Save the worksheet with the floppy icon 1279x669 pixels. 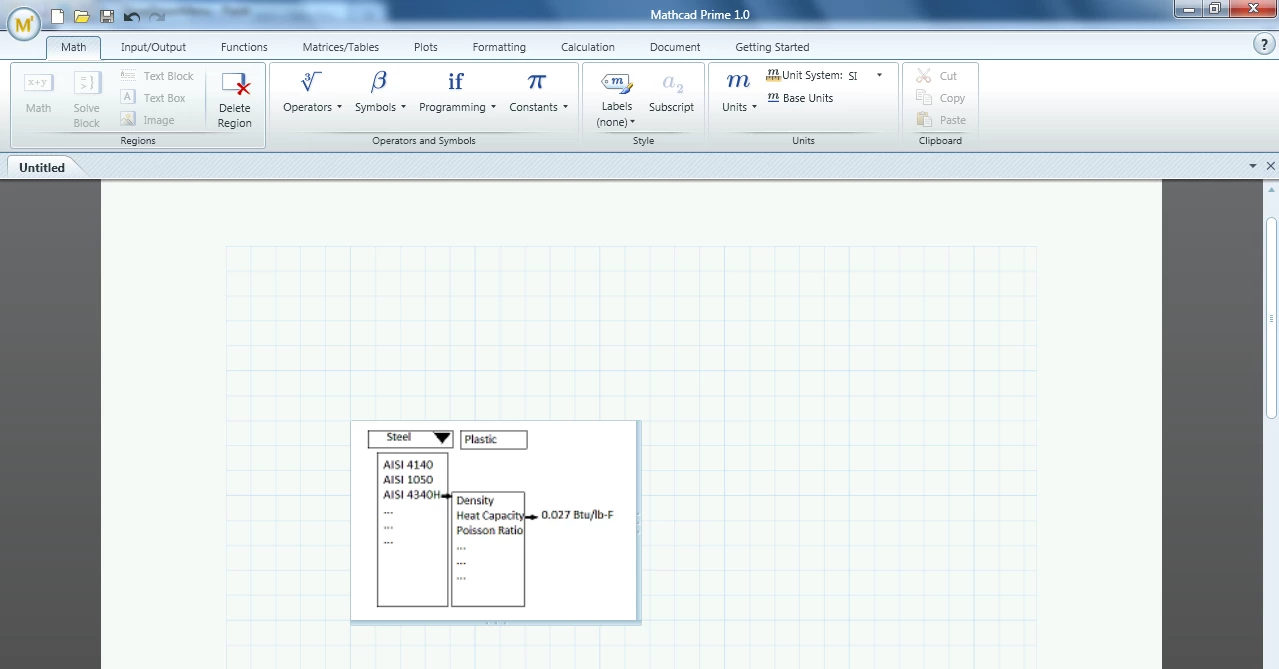coord(107,16)
